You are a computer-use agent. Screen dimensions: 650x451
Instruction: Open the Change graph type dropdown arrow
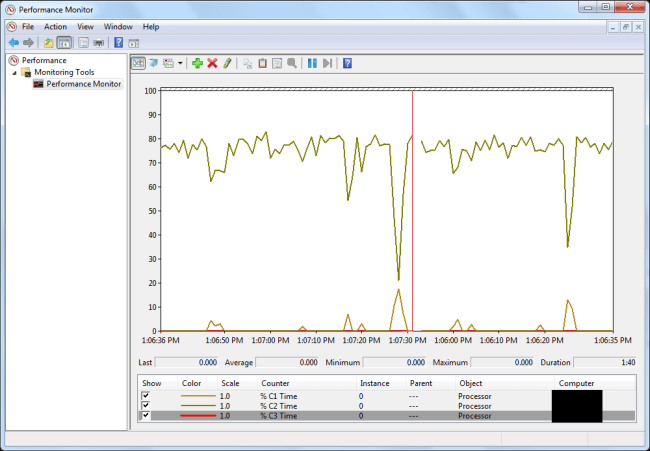tap(180, 63)
